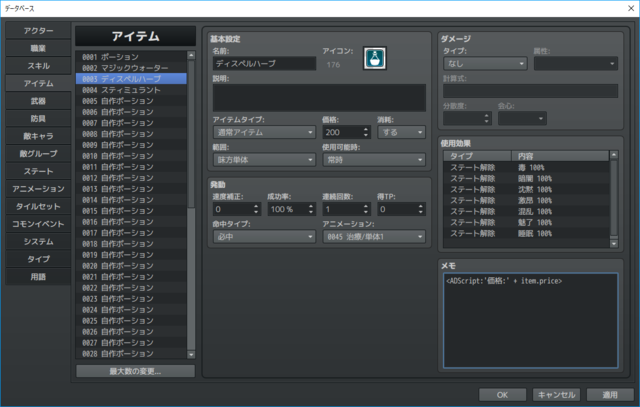Screen dimensions: 640x407
Task: Select item 0002 マジックウォーター
Action: coord(131,68)
